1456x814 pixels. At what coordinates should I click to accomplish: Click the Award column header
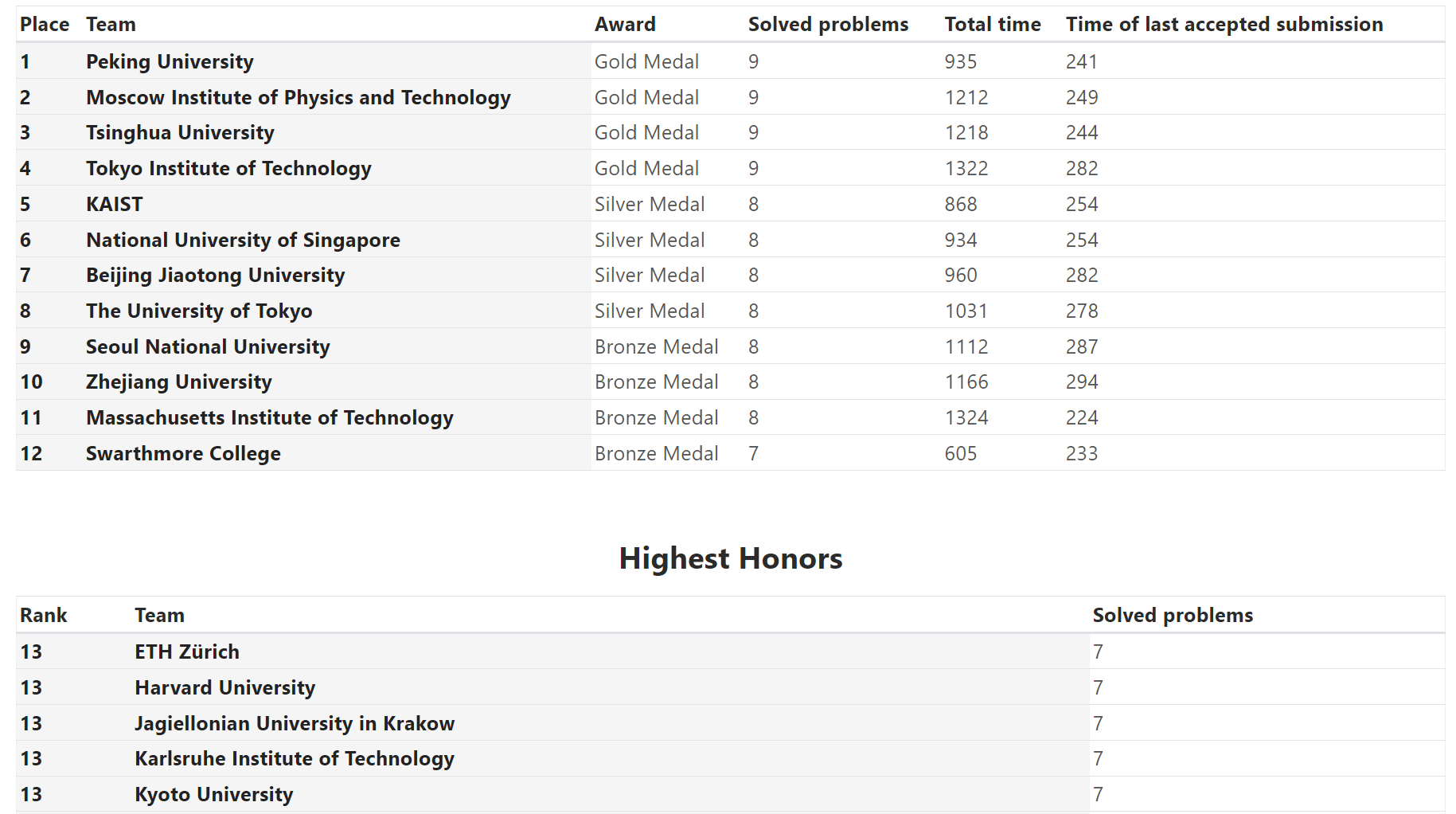pos(625,25)
